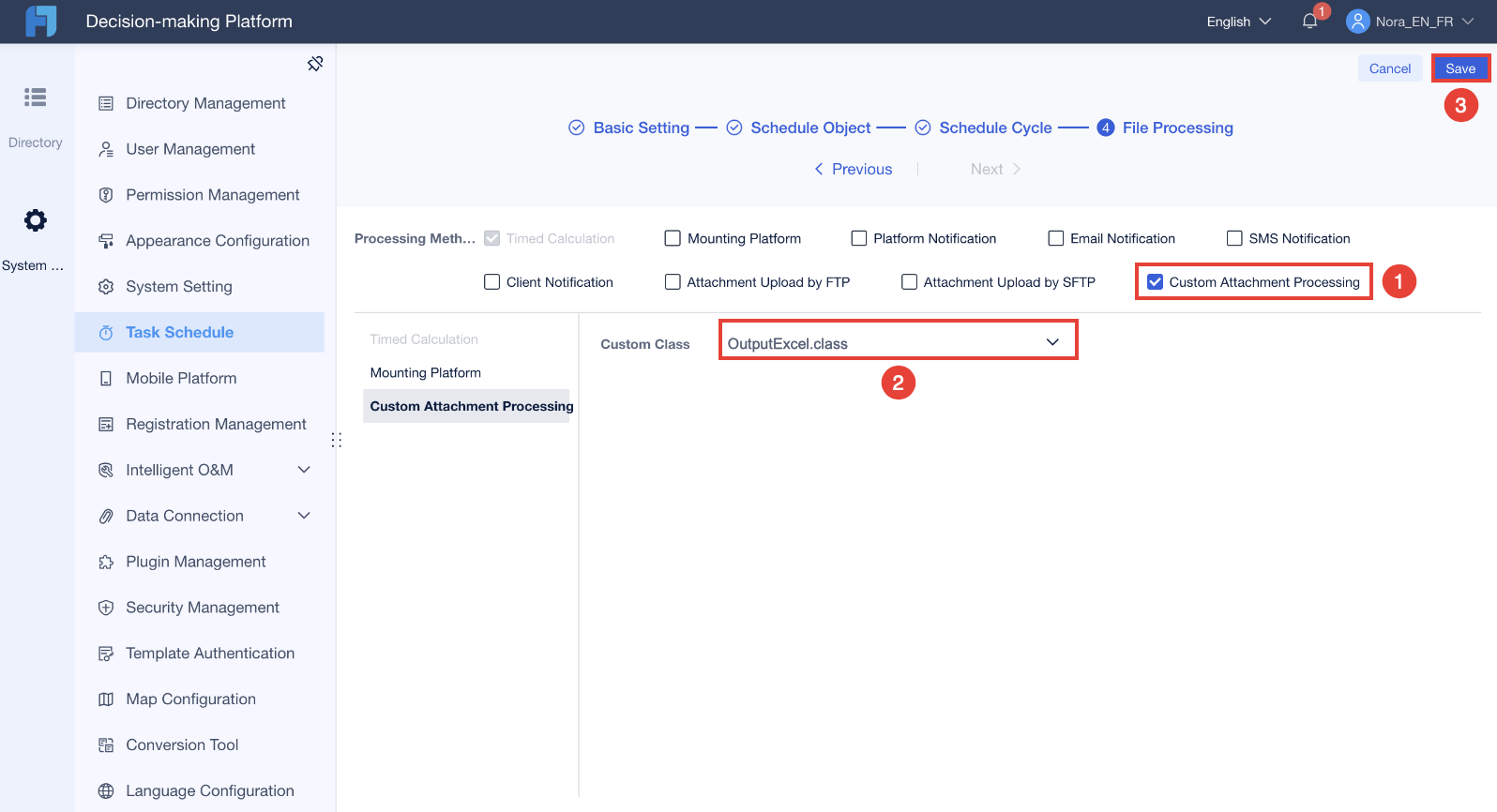The height and width of the screenshot is (812, 1497).
Task: Open the Directory list icon
Action: (36, 97)
